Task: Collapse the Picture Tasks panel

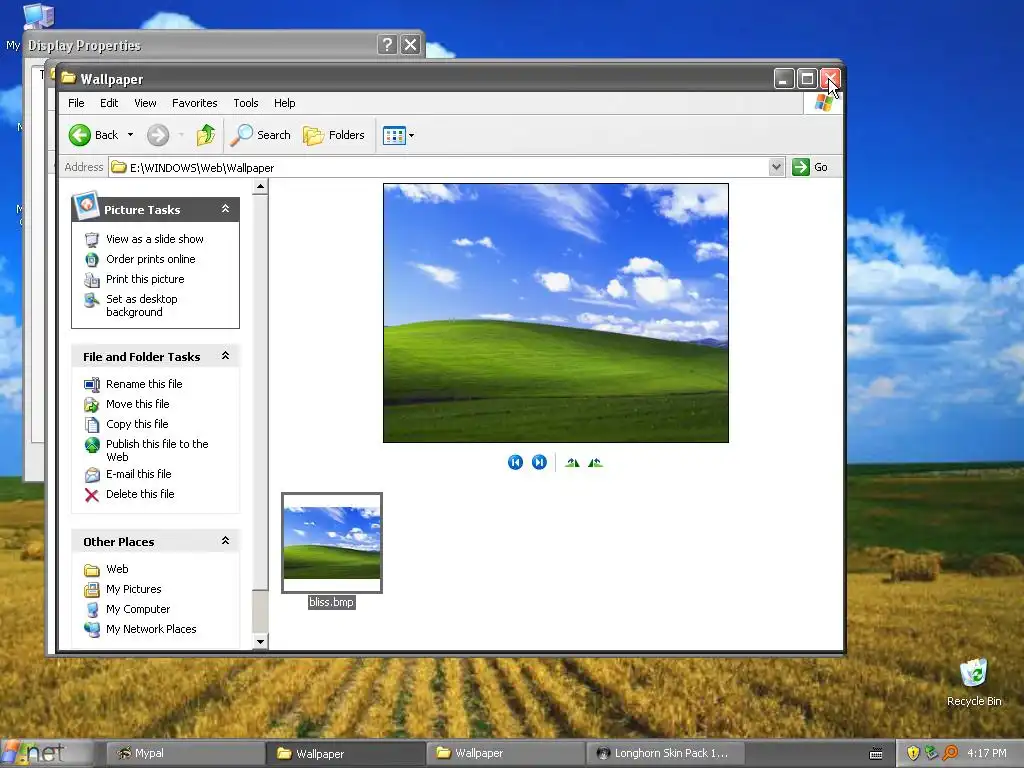Action: [225, 209]
